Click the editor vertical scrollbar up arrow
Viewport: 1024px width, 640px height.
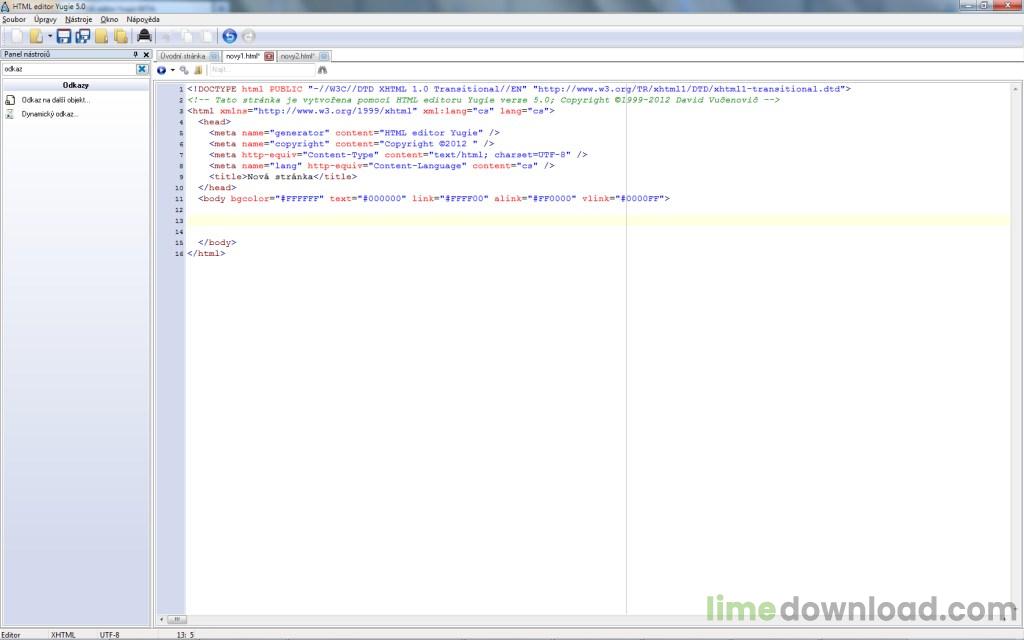(1015, 89)
